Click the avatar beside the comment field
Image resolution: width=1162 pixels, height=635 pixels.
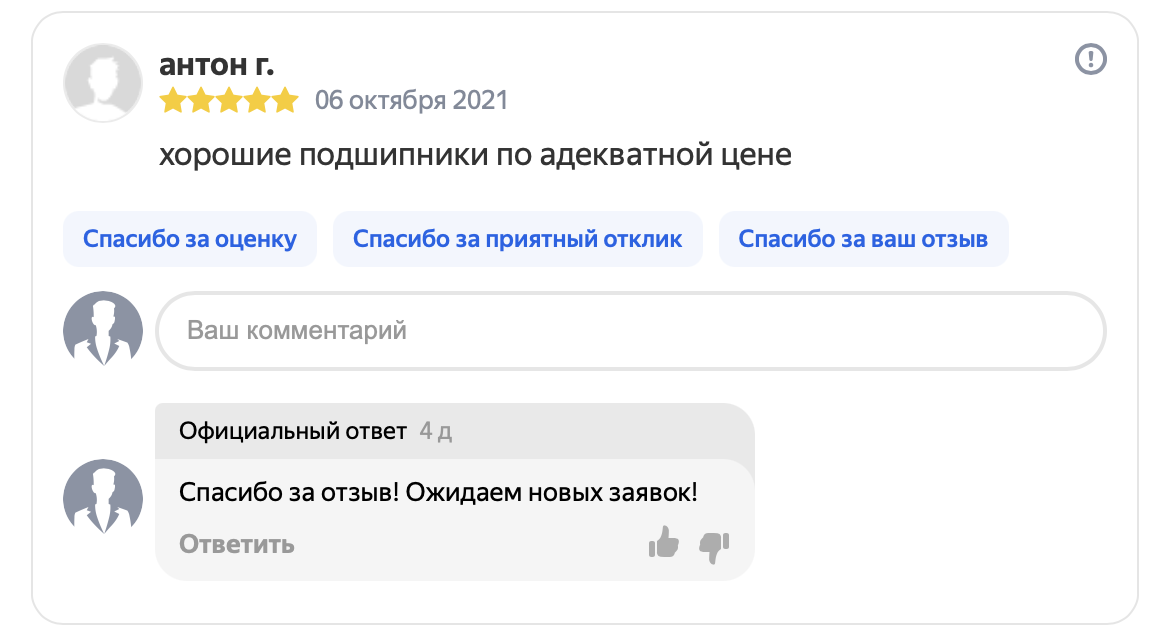click(103, 328)
